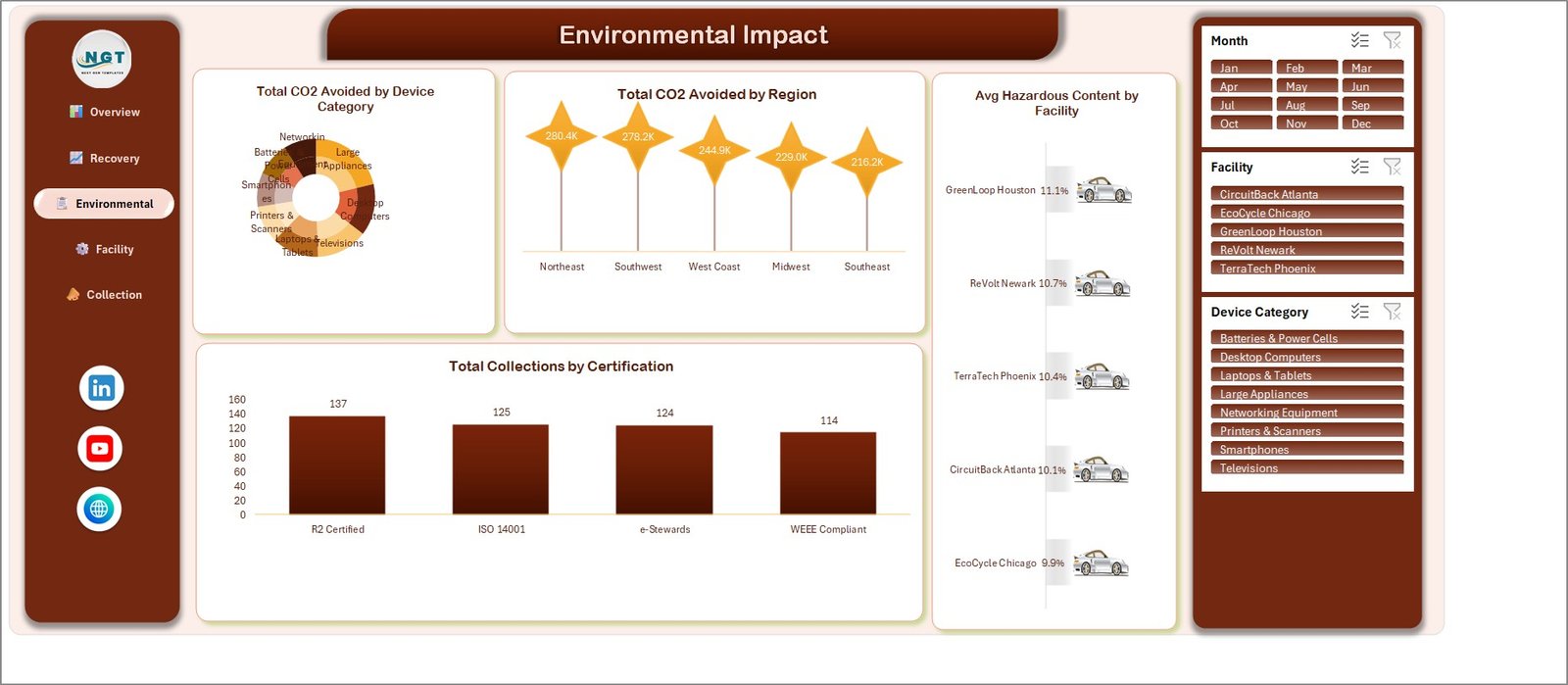1568x685 pixels.
Task: Go to the Collection page
Action: [x=104, y=294]
